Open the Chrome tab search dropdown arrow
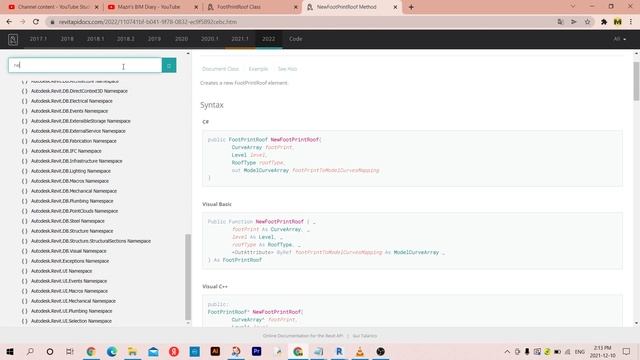The image size is (640, 360). [x=573, y=7]
